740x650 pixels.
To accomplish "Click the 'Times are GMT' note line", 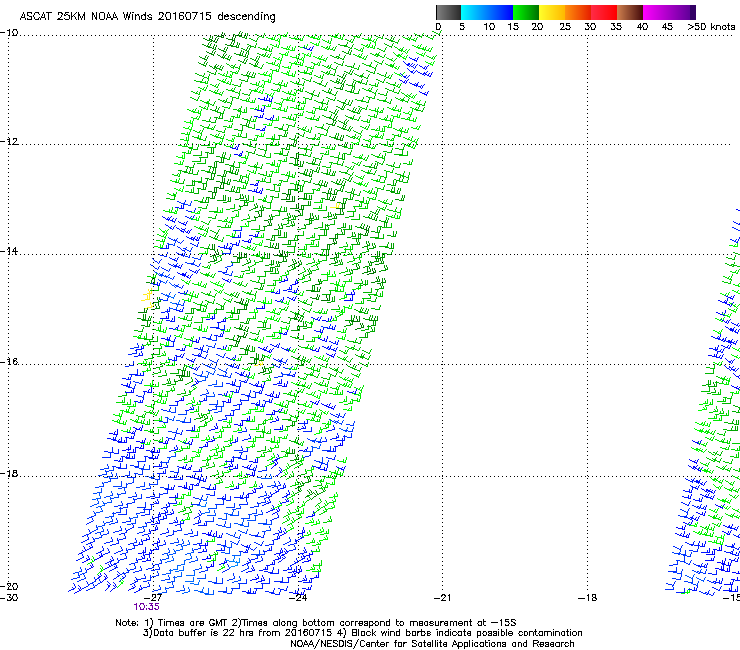I will pos(316,623).
